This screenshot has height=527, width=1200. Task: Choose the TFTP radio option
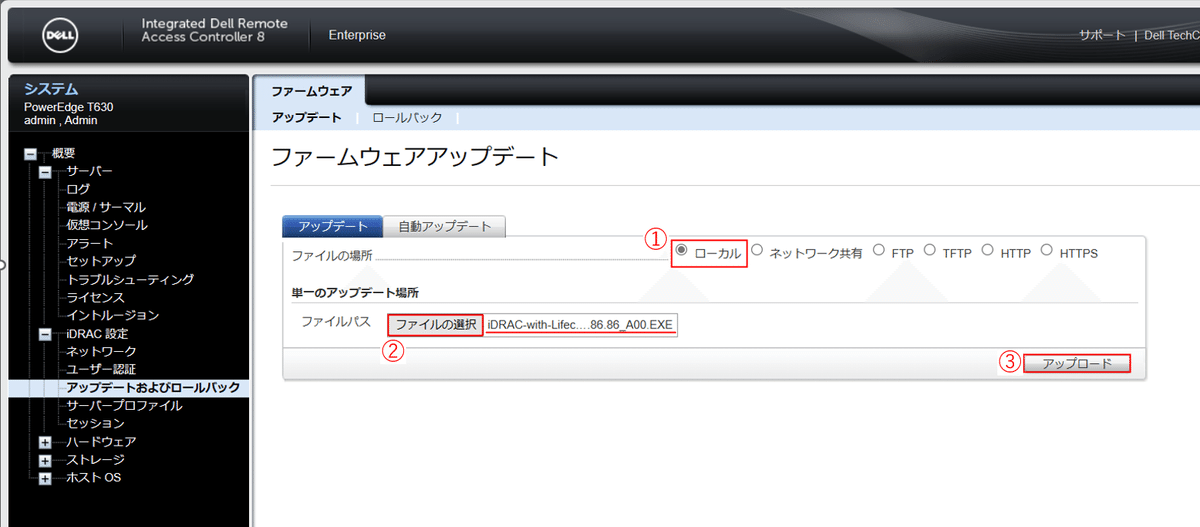tap(929, 251)
